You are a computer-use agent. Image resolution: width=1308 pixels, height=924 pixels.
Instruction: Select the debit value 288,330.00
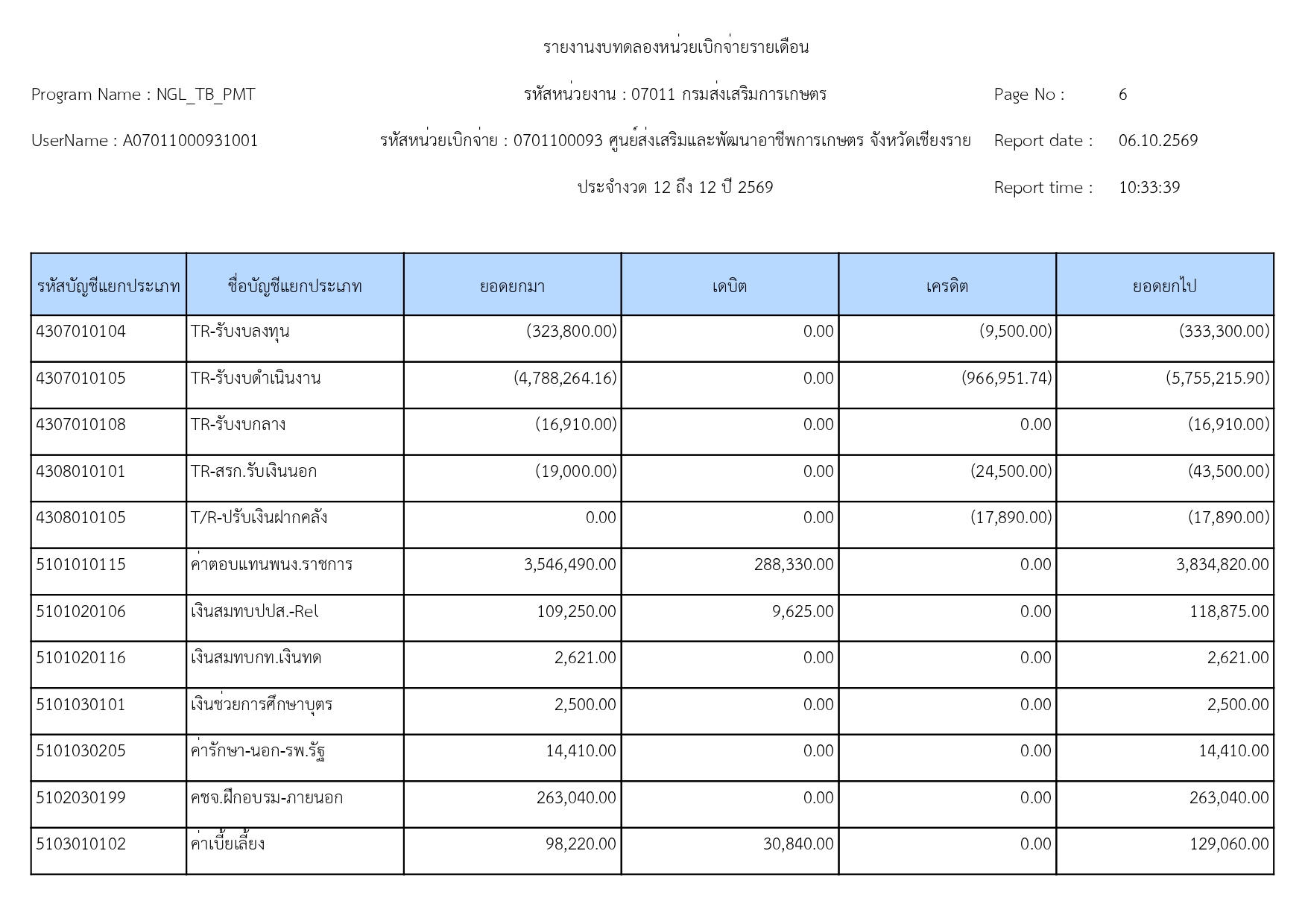point(794,565)
